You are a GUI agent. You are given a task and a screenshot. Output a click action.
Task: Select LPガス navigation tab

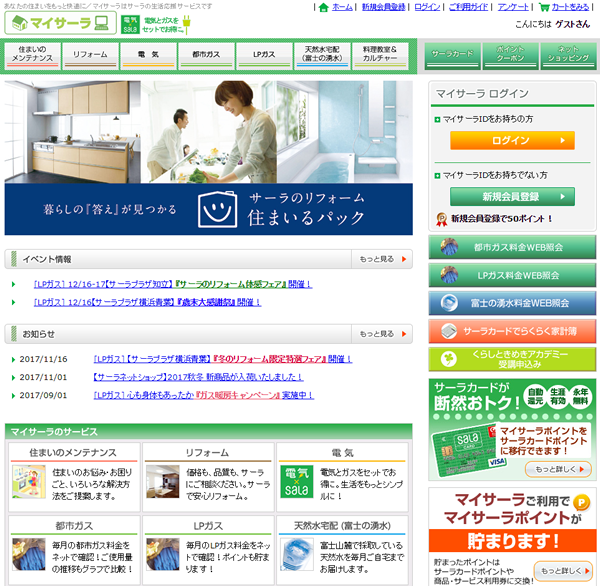pyautogui.click(x=264, y=56)
